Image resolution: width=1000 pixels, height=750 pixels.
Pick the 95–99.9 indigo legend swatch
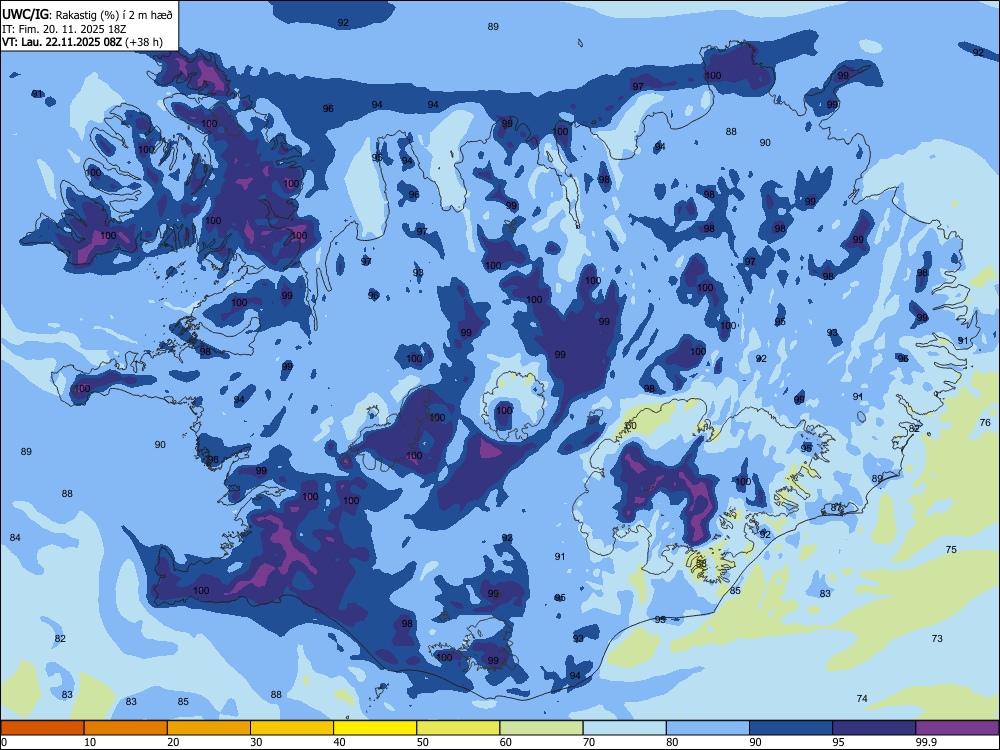click(x=874, y=728)
